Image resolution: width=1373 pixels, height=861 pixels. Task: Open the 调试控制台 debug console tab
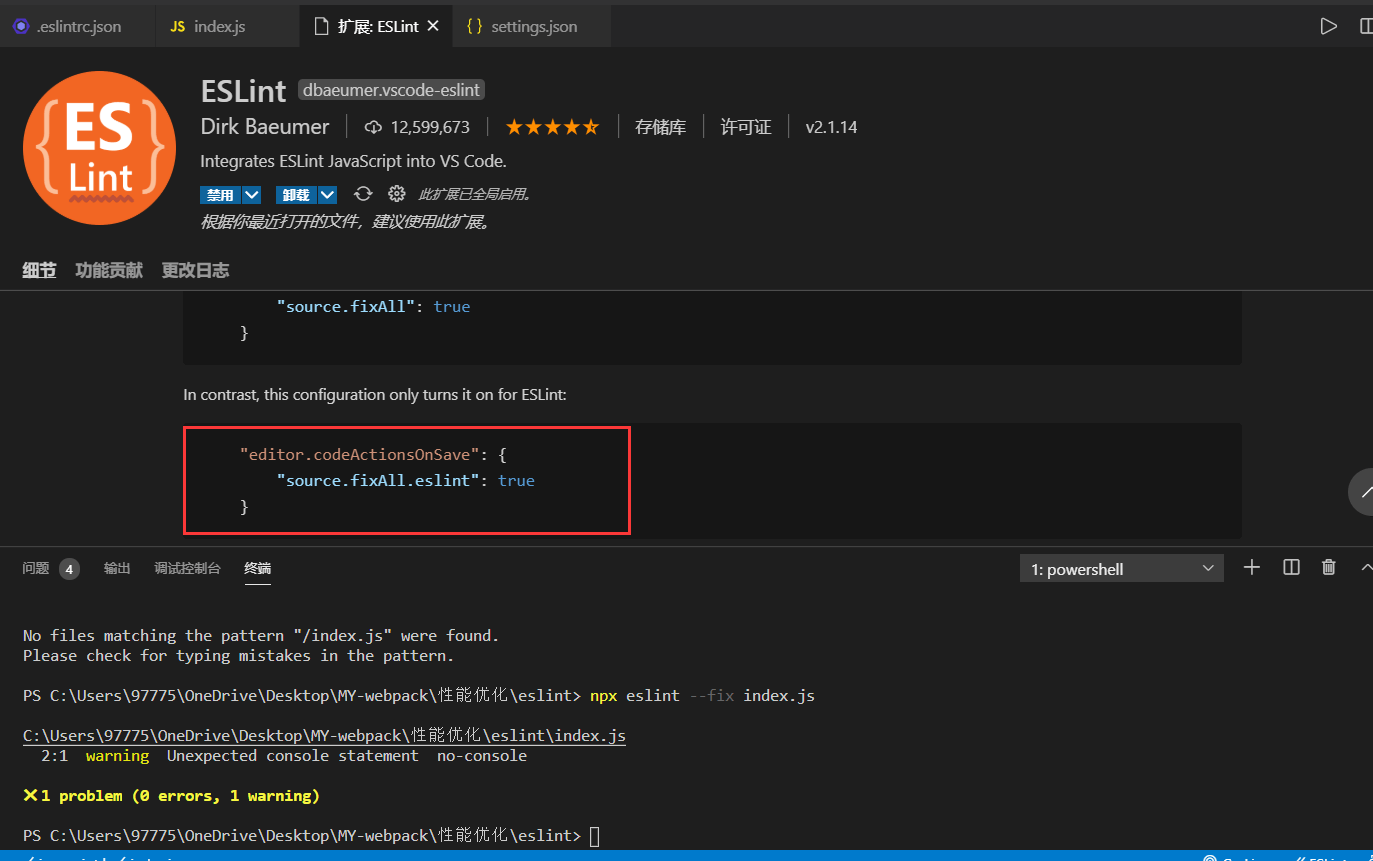187,568
